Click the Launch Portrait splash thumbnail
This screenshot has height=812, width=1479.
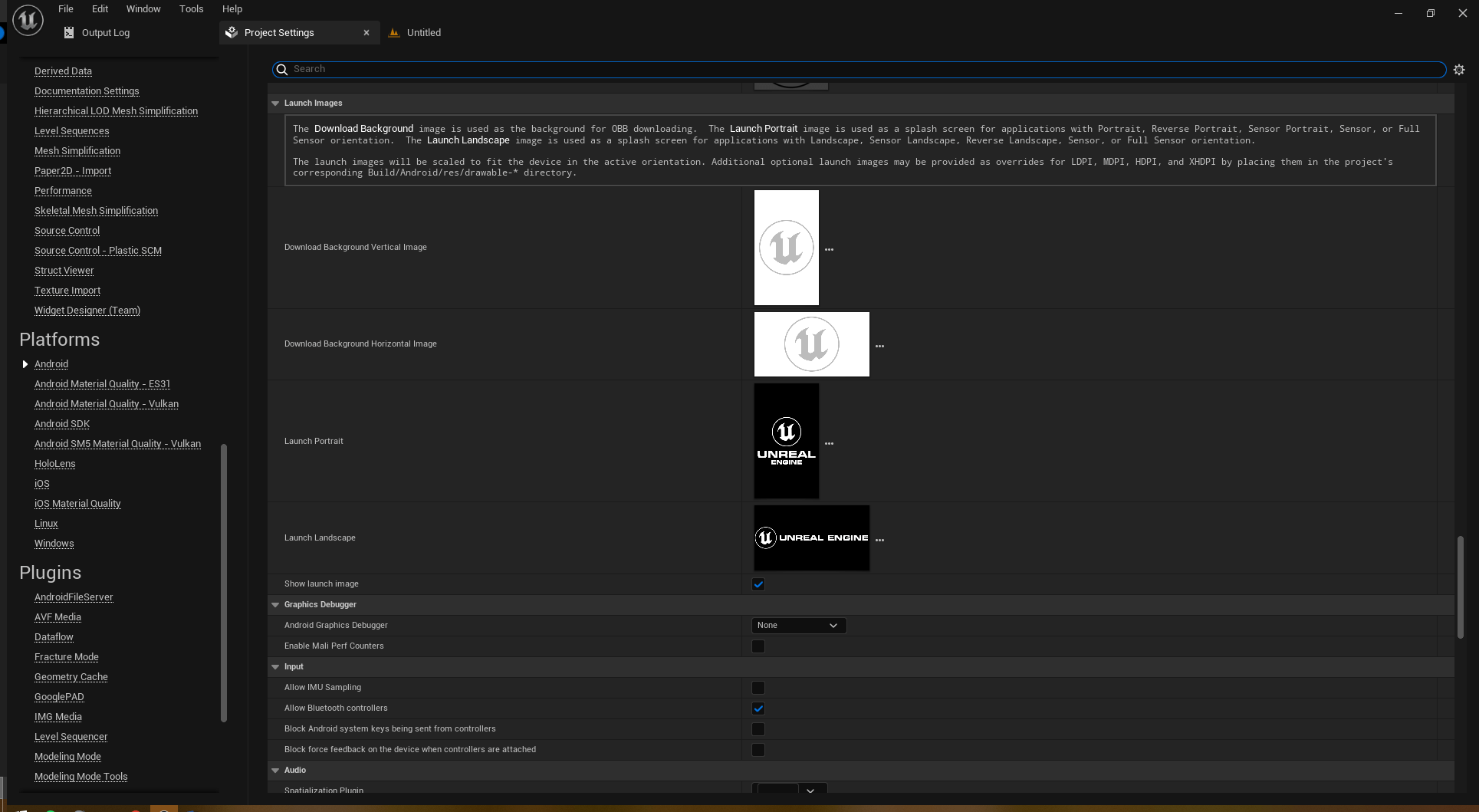click(x=787, y=441)
